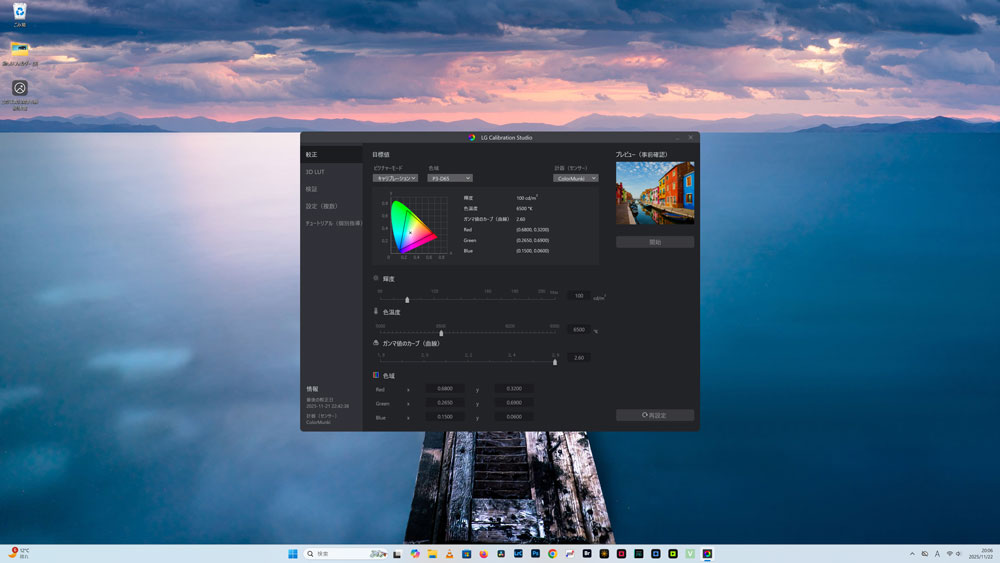Image resolution: width=1000 pixels, height=563 pixels.
Task: Click the 輝度 slider handle
Action: (x=407, y=299)
